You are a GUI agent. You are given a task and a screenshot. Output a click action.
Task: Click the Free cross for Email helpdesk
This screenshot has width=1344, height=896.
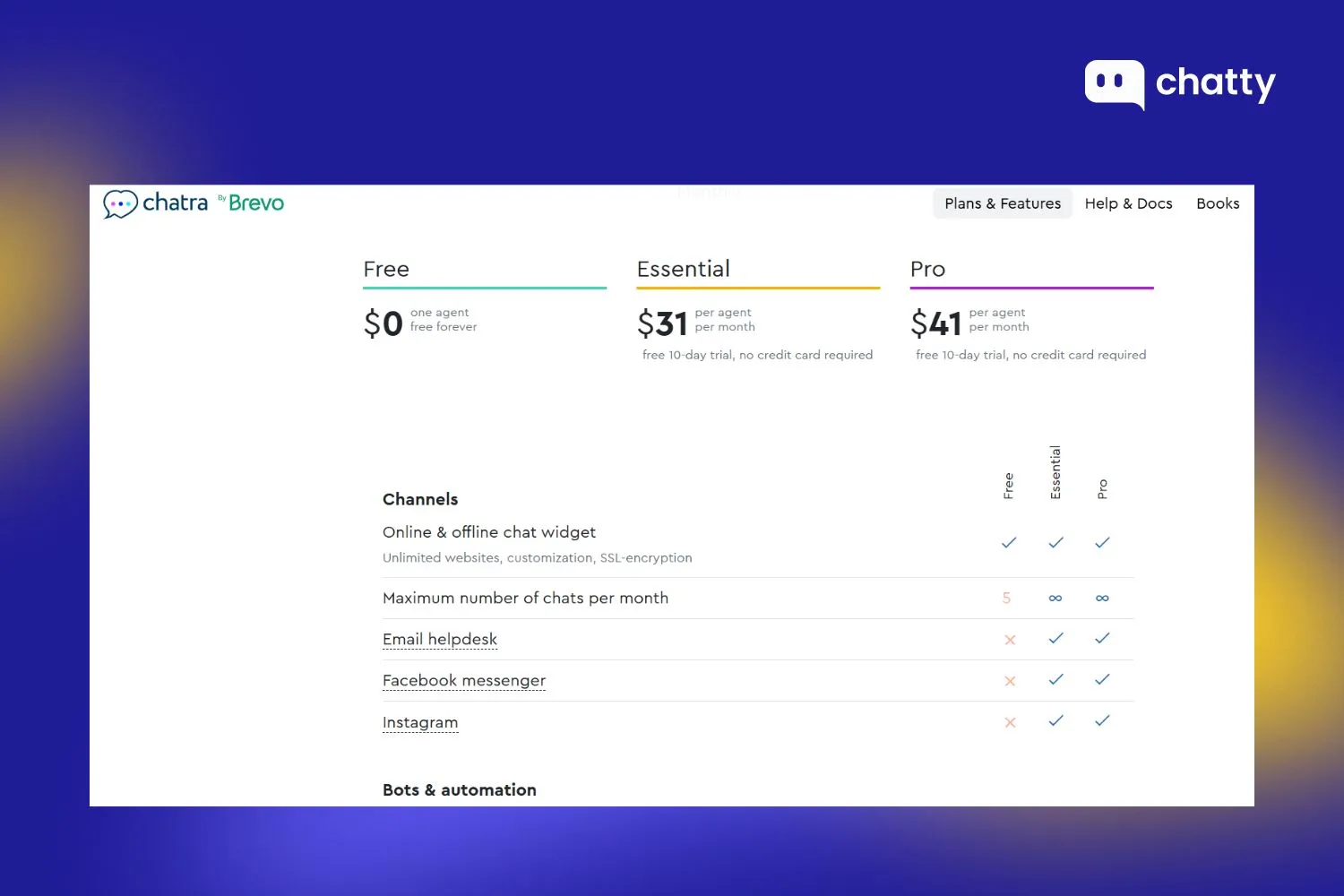1010,640
